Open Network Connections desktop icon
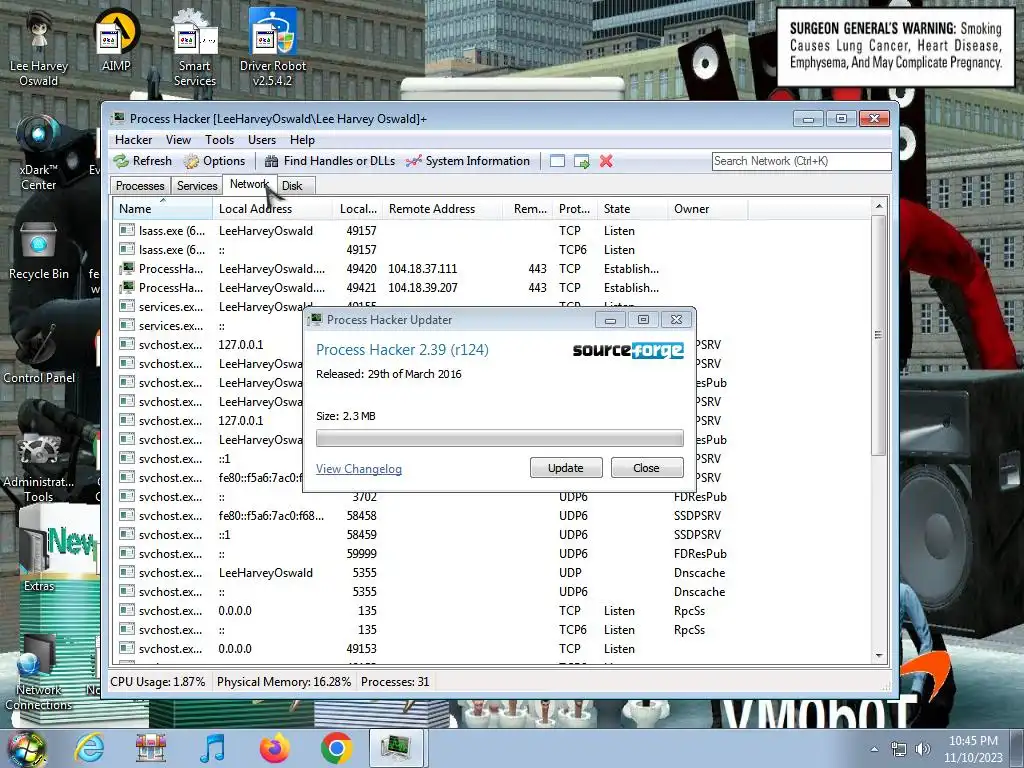Screen dimensions: 1024x768 point(39,673)
